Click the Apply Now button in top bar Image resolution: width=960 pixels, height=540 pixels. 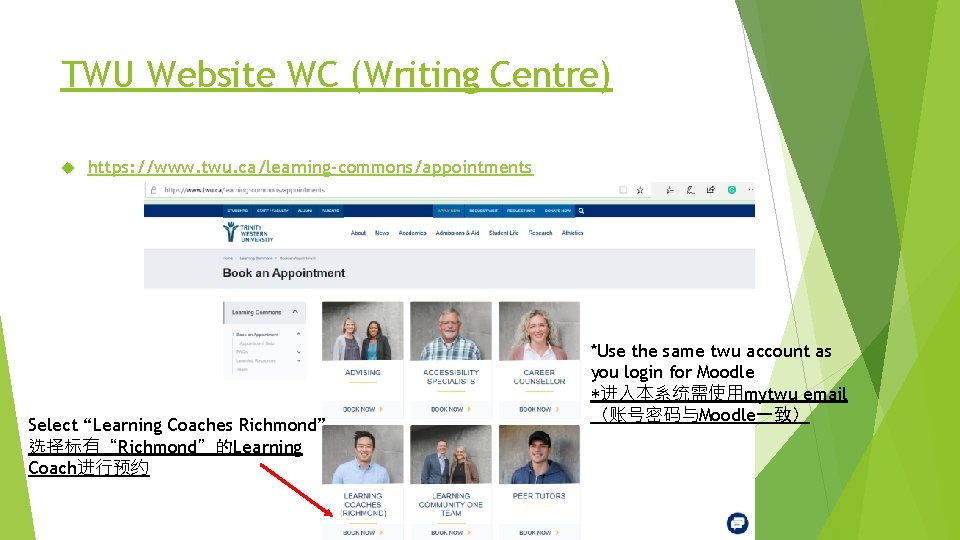449,211
